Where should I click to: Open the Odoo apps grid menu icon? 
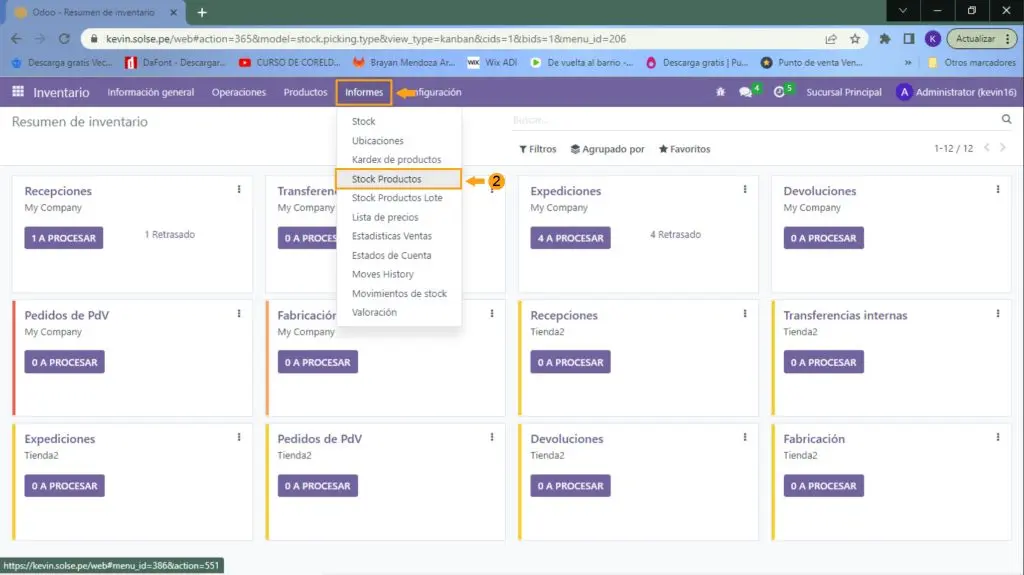[x=18, y=92]
